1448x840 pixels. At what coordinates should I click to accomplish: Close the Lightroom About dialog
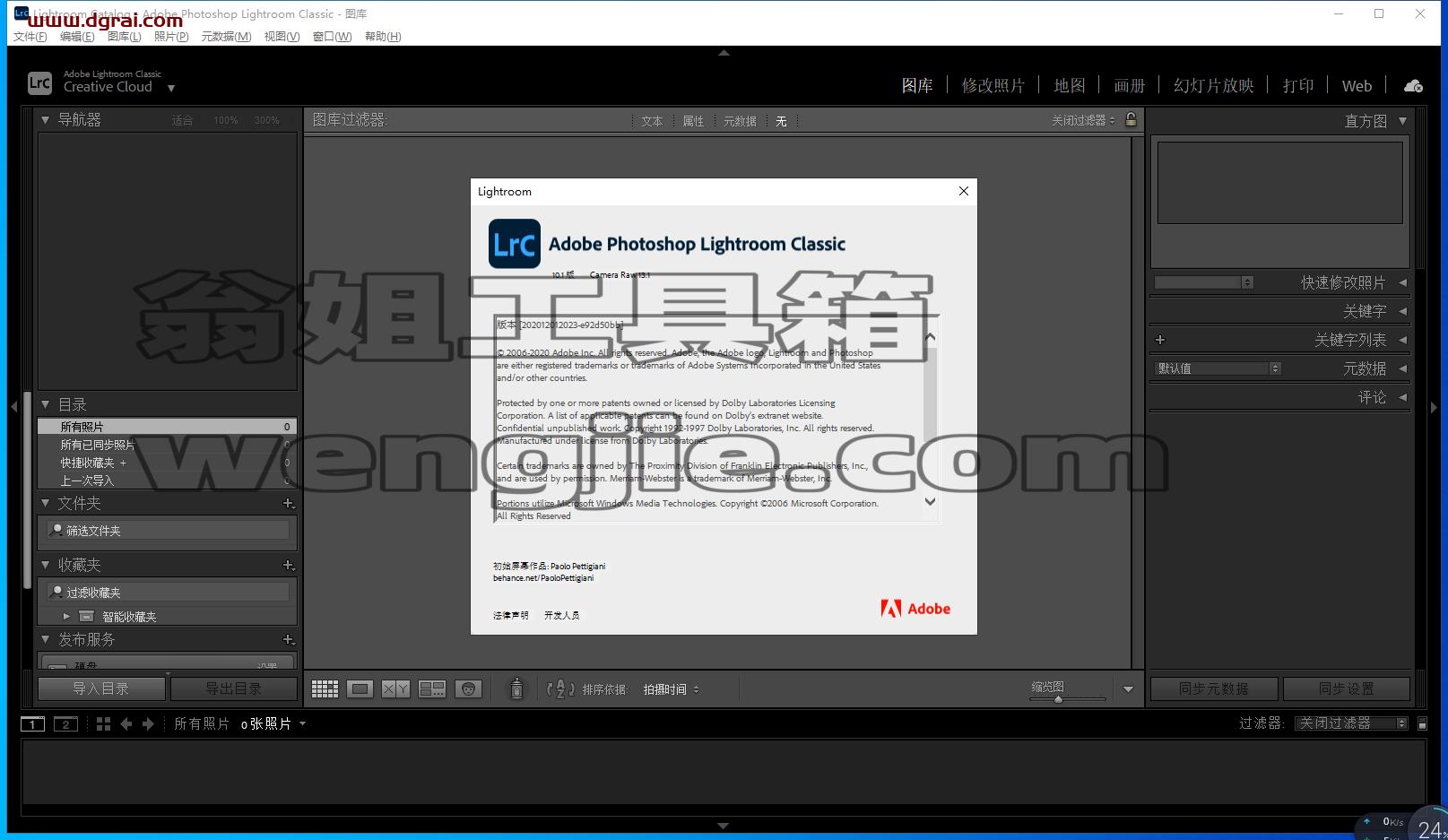(964, 191)
